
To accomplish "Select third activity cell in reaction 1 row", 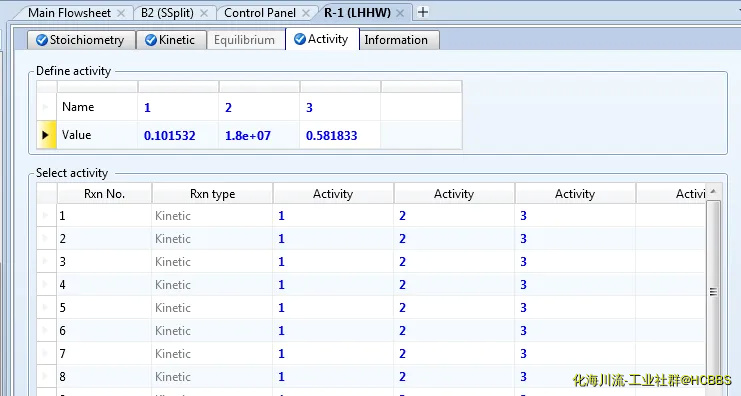I will click(x=575, y=215).
